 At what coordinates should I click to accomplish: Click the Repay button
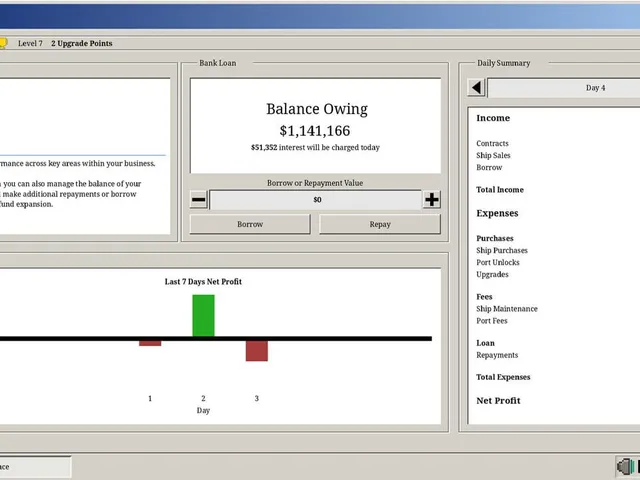[380, 224]
